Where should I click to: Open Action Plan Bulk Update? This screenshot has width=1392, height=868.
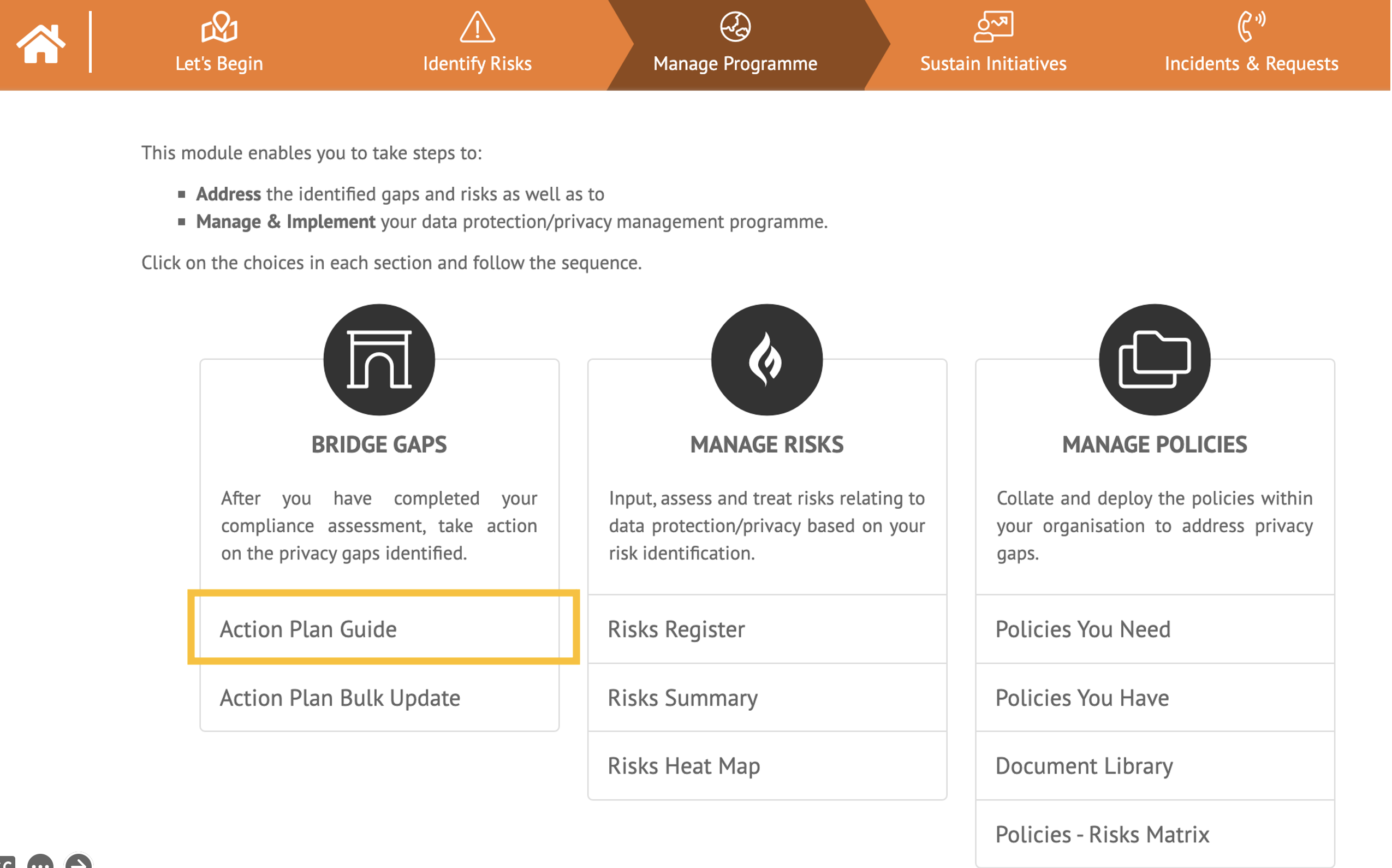click(x=340, y=698)
